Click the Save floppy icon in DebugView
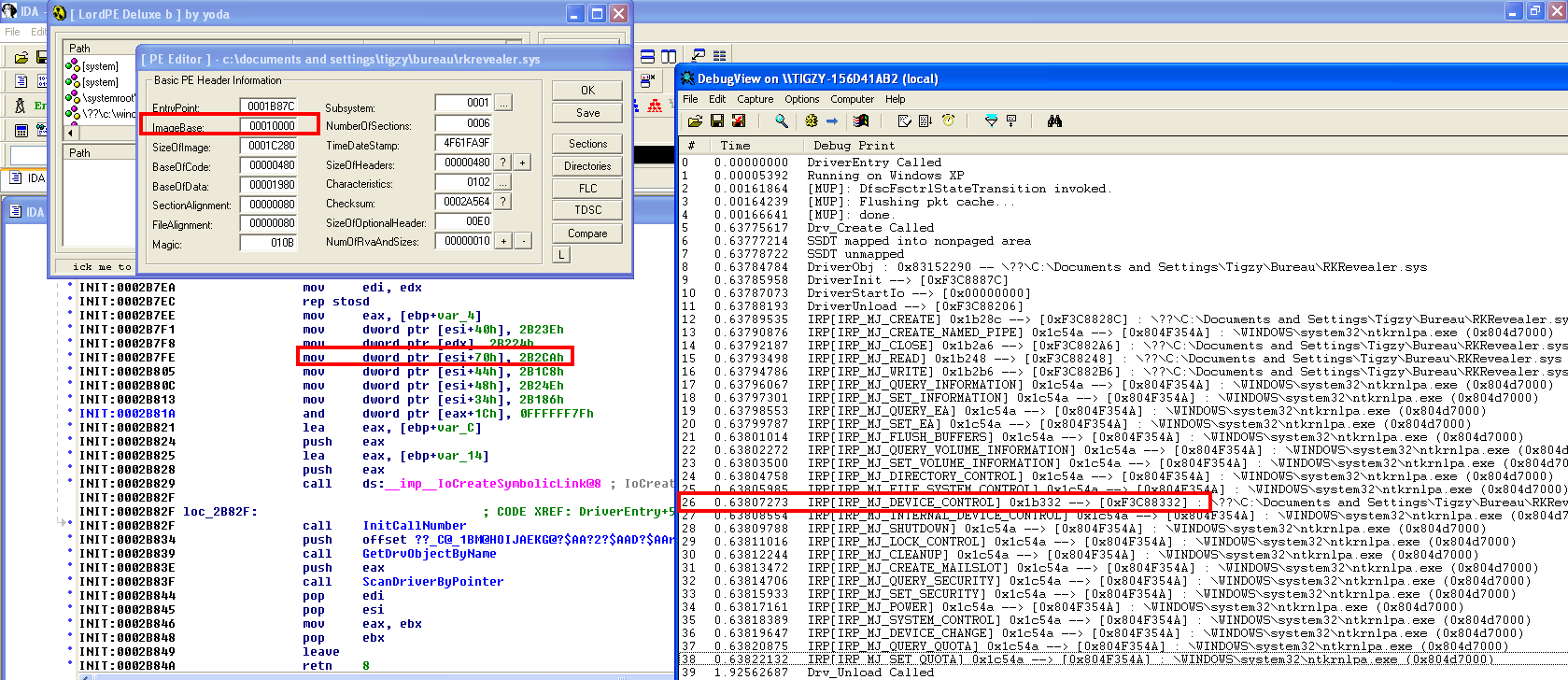This screenshot has height=680, width=1568. (717, 121)
